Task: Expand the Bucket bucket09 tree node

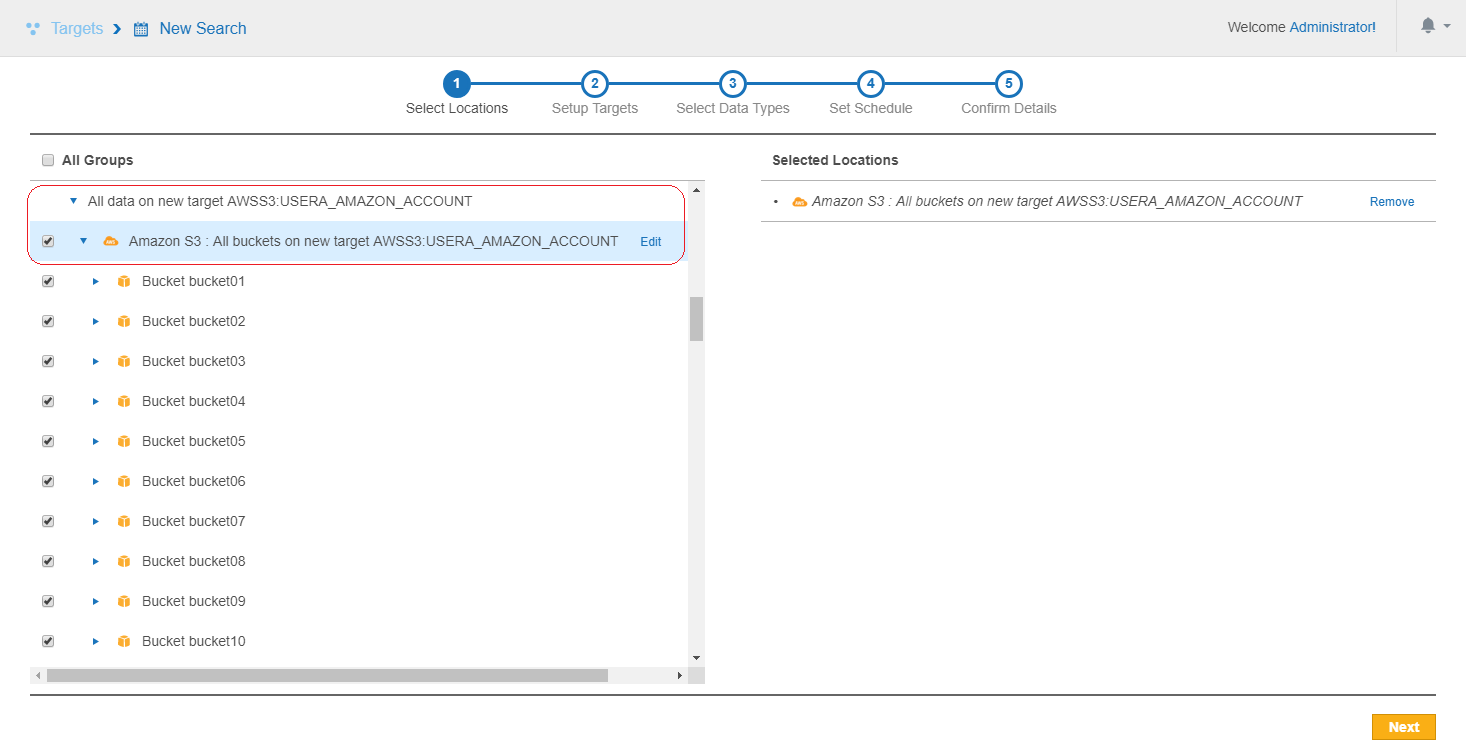Action: point(96,601)
